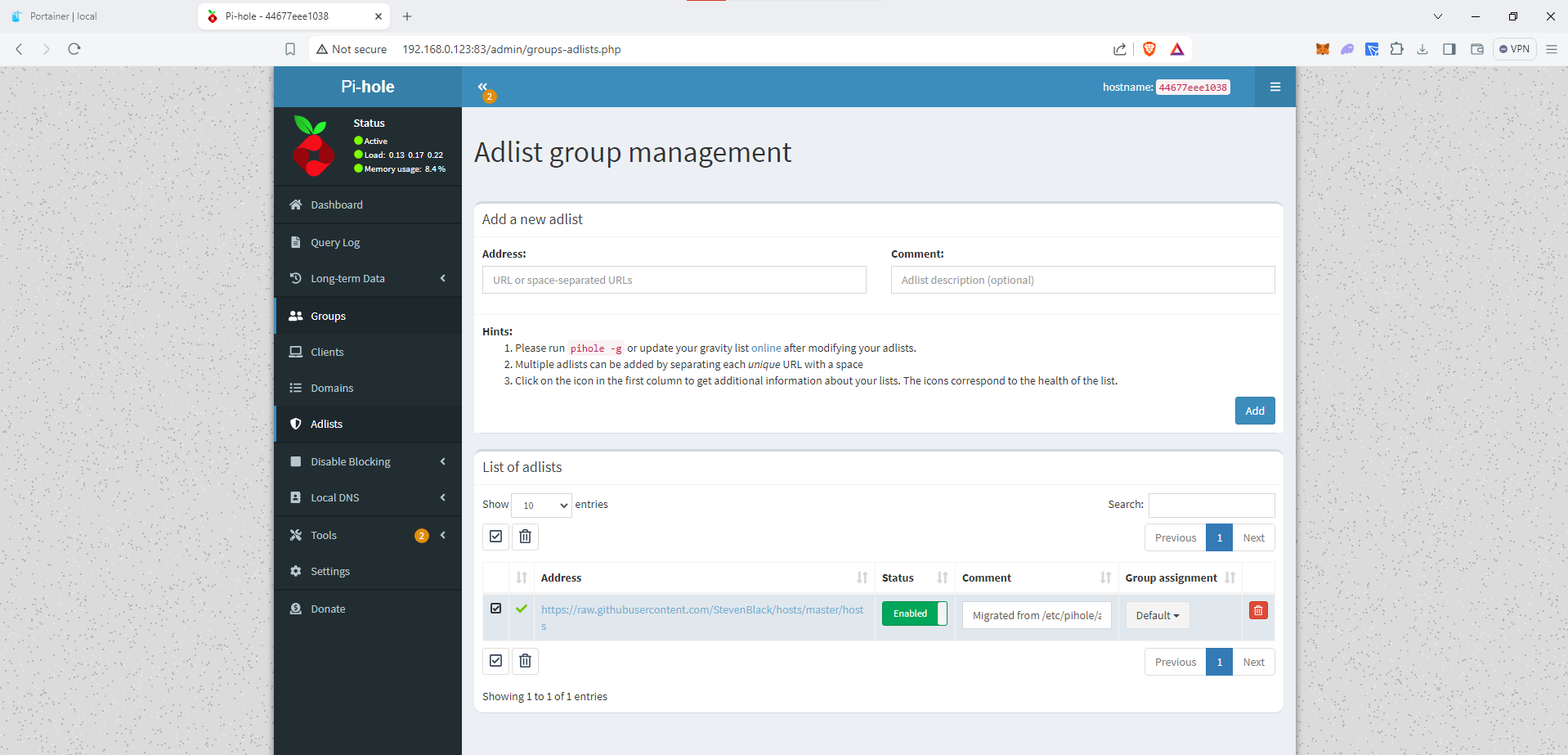Screen dimensions: 1568x755
Task: Uncheck the StevenBlack adlist row checkbox
Action: [495, 609]
